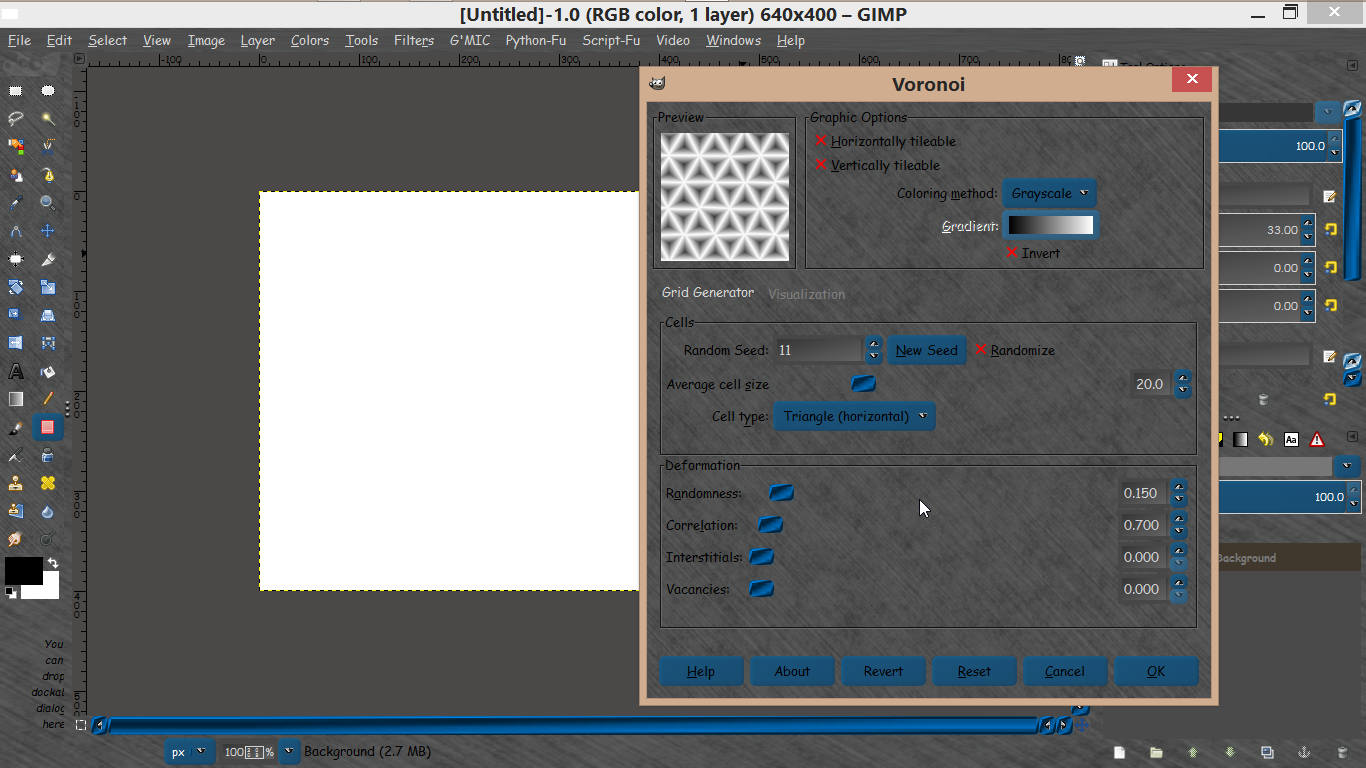The height and width of the screenshot is (768, 1366).
Task: Toggle Horizontally tileable option
Action: [x=886, y=141]
